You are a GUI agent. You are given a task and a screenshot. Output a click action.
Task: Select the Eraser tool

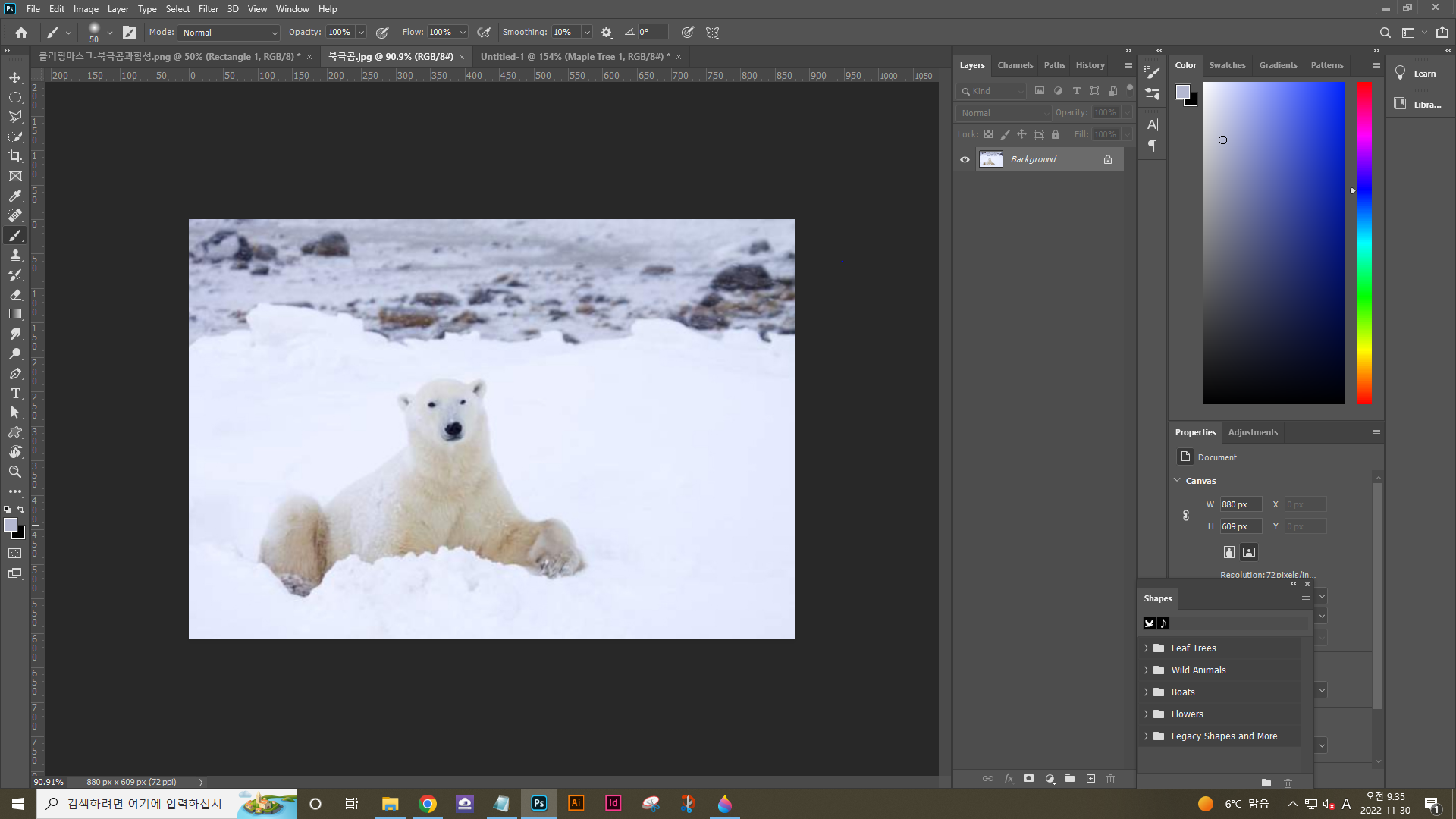pyautogui.click(x=15, y=294)
